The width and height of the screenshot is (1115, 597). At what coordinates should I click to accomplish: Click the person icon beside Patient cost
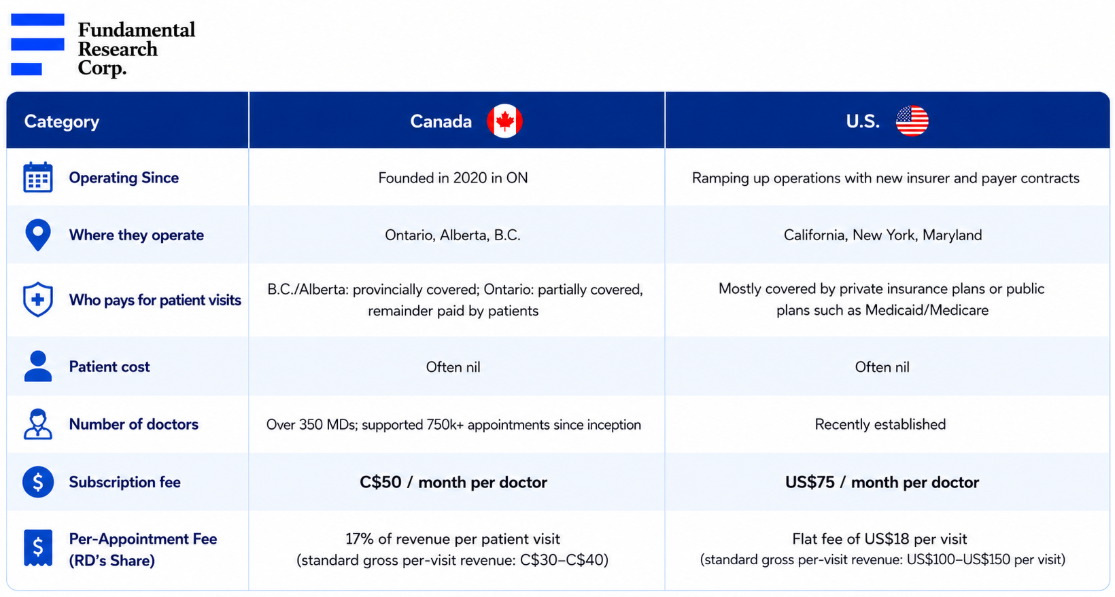[x=38, y=367]
